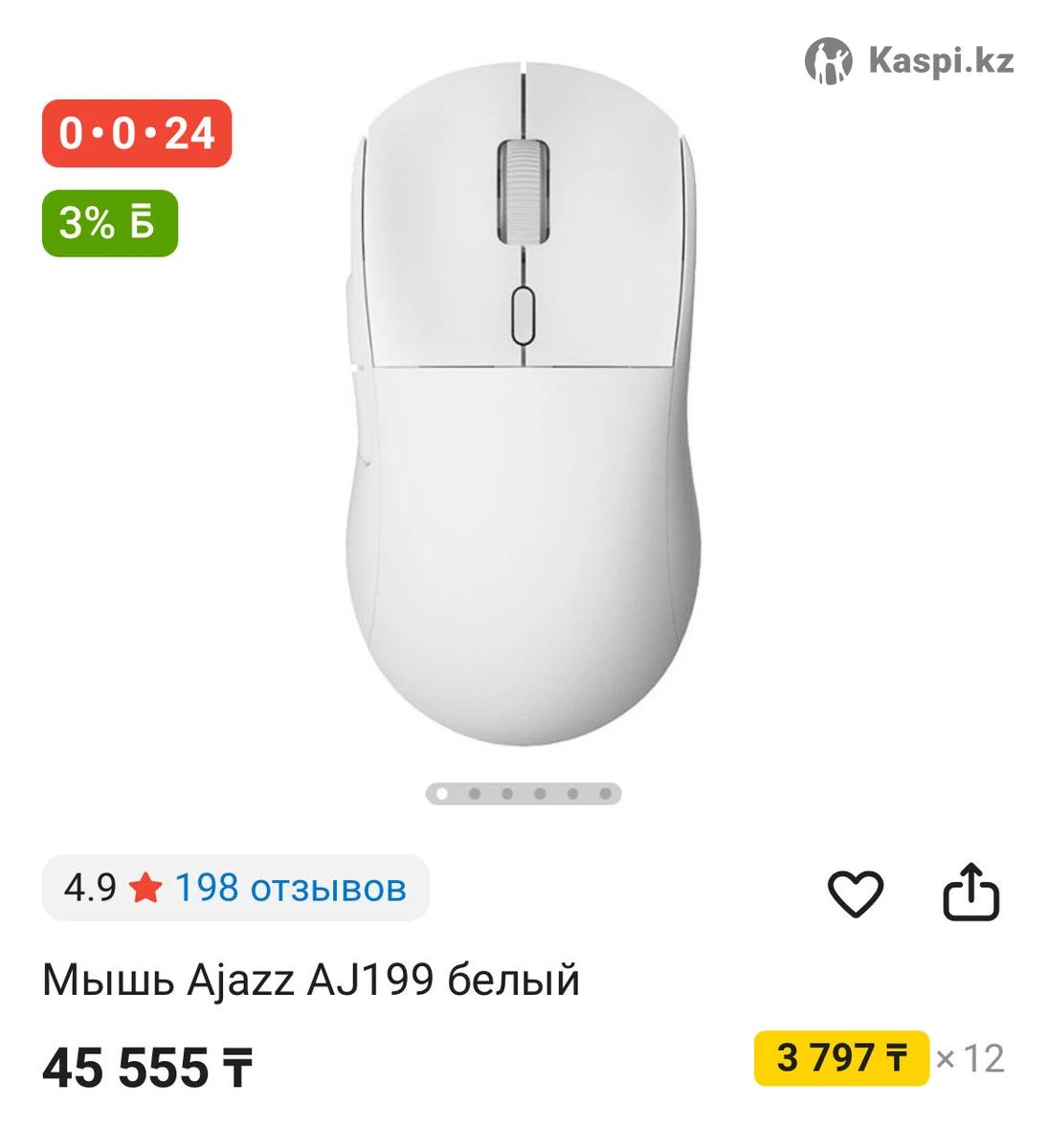The height and width of the screenshot is (1148, 1048).
Task: Tap the heart favorite icon
Action: (x=855, y=894)
